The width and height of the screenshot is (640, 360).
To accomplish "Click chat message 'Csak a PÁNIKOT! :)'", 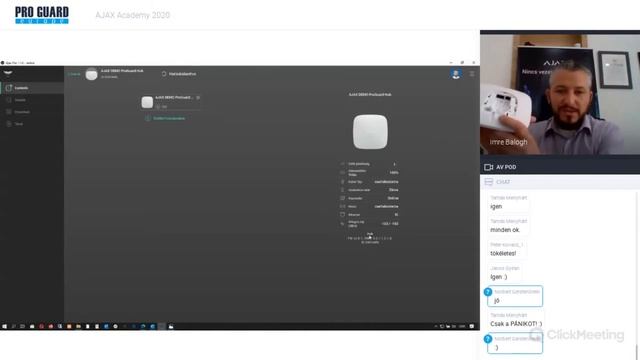I will [x=516, y=324].
